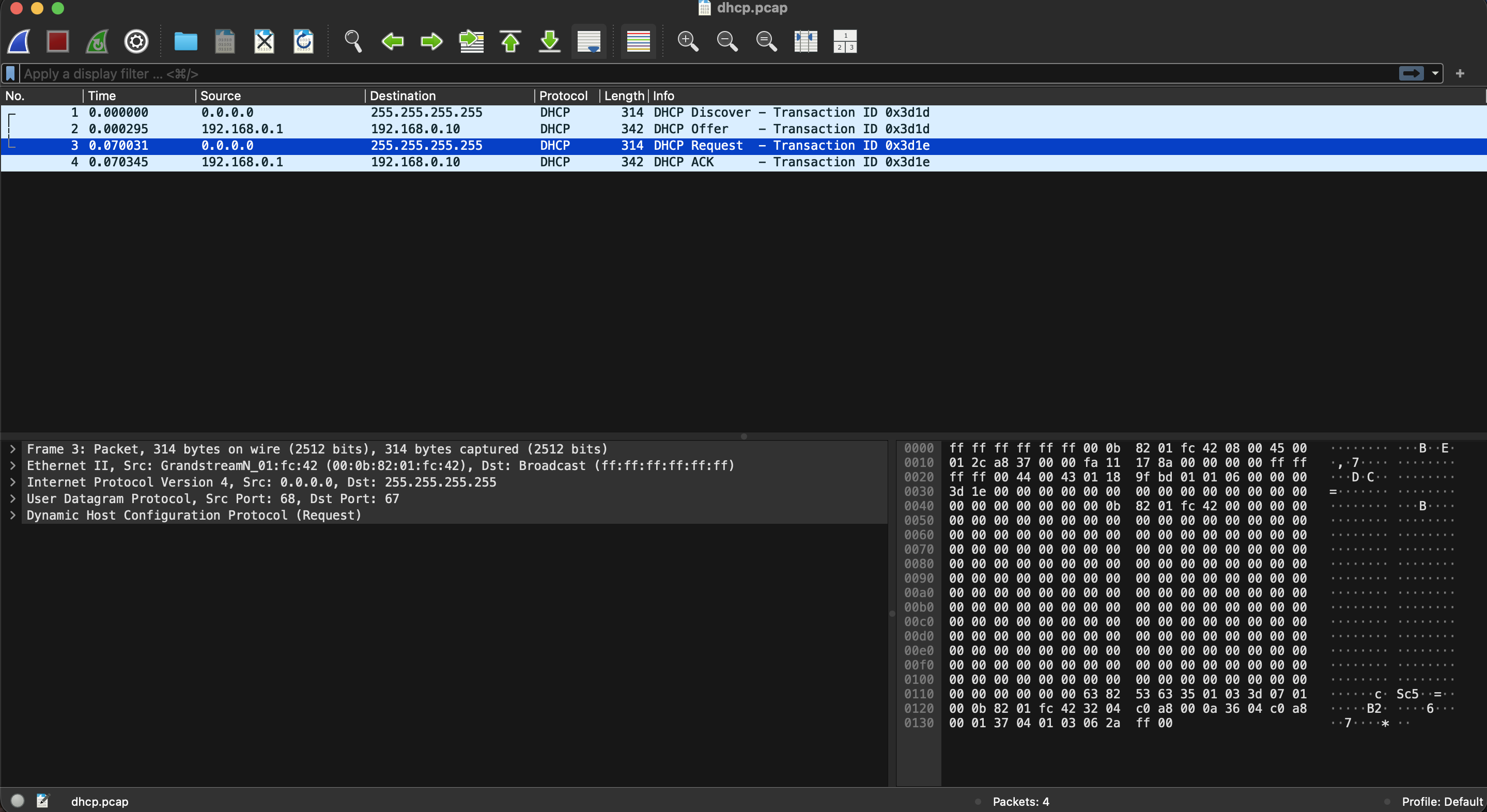The width and height of the screenshot is (1487, 812).
Task: Select packet 2 DHCP Offer row
Action: (x=743, y=129)
